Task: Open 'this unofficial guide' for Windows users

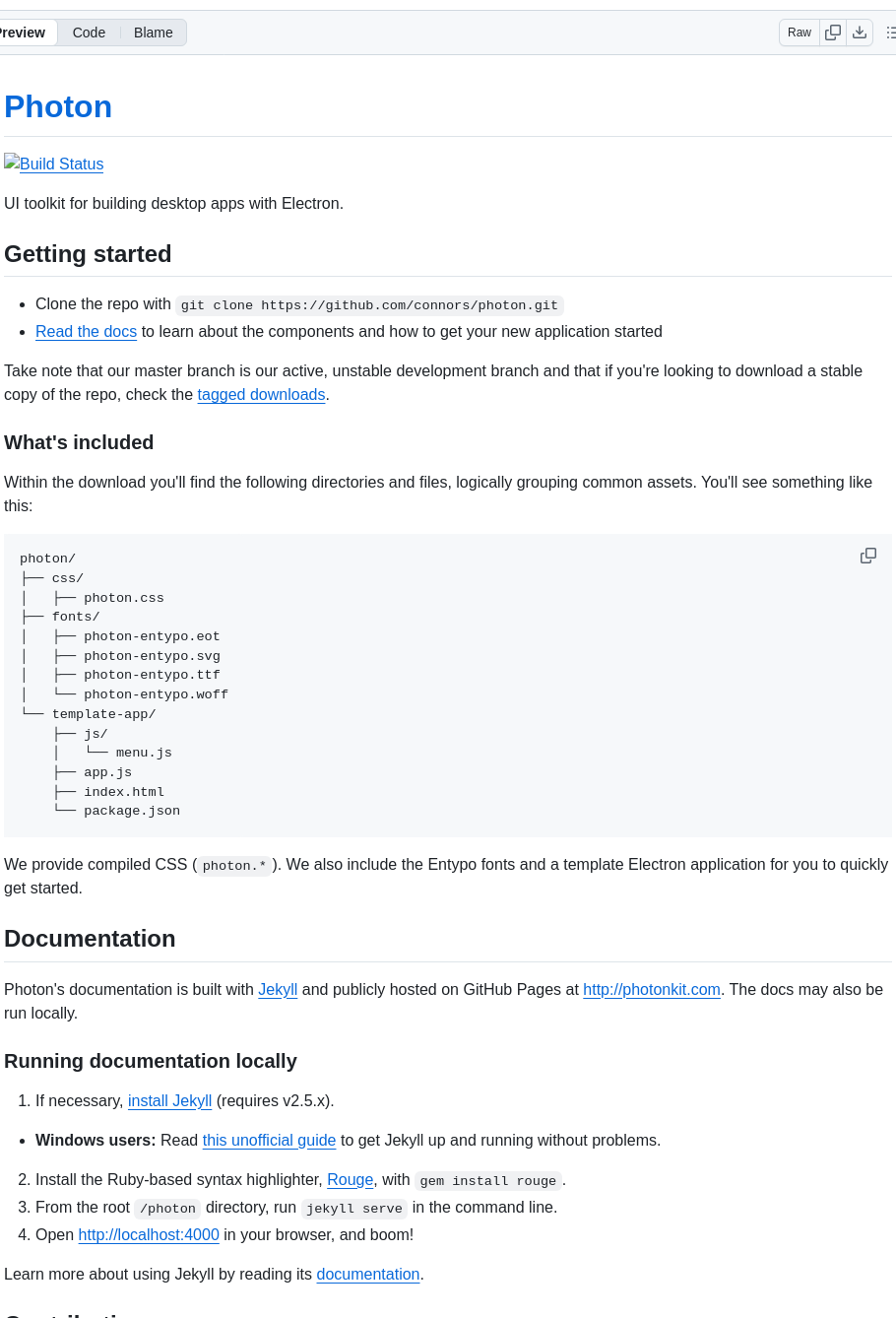Action: (x=269, y=1141)
